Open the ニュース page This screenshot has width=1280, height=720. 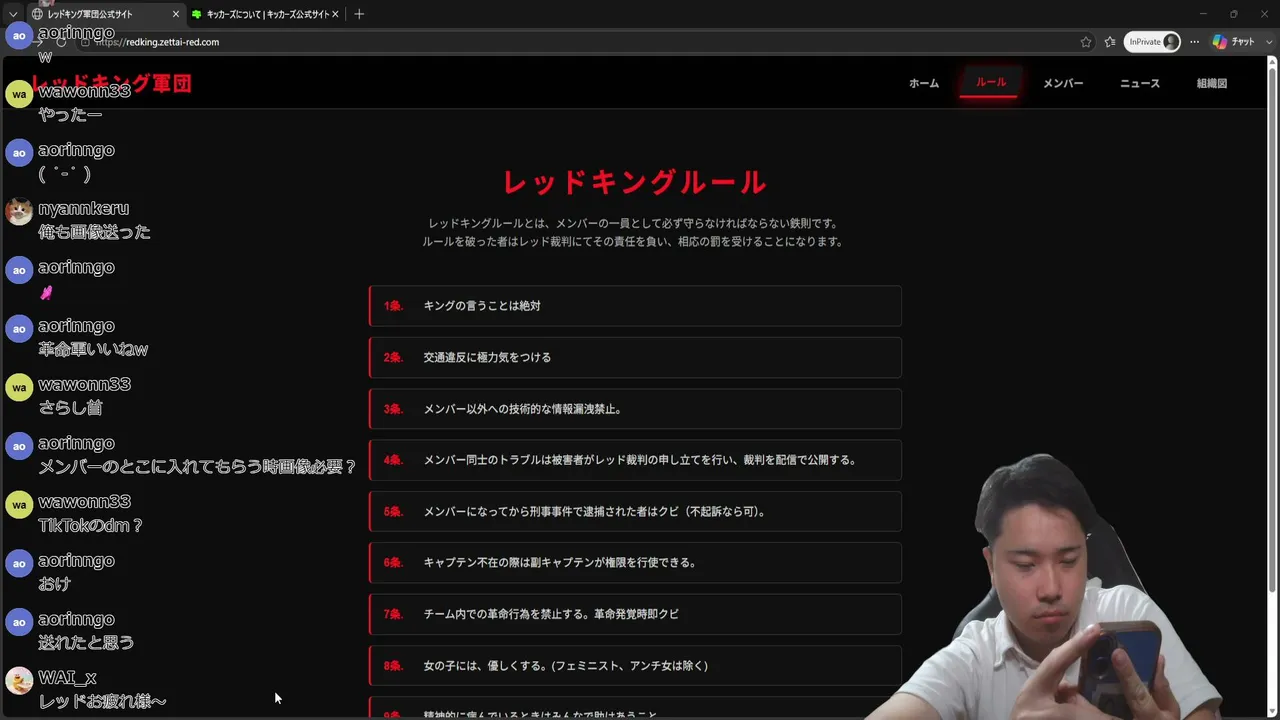[x=1140, y=83]
